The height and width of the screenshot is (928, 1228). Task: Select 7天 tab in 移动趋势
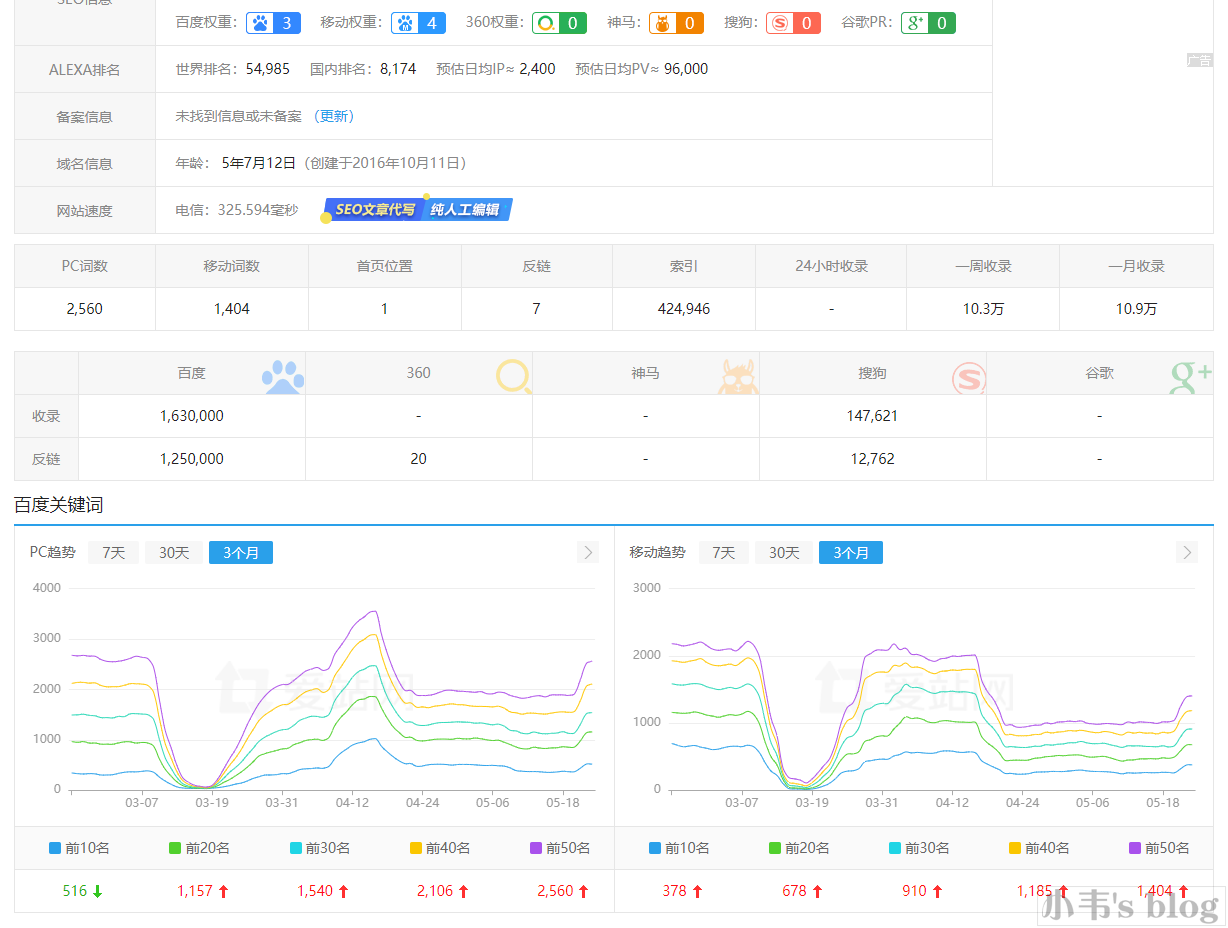point(724,552)
